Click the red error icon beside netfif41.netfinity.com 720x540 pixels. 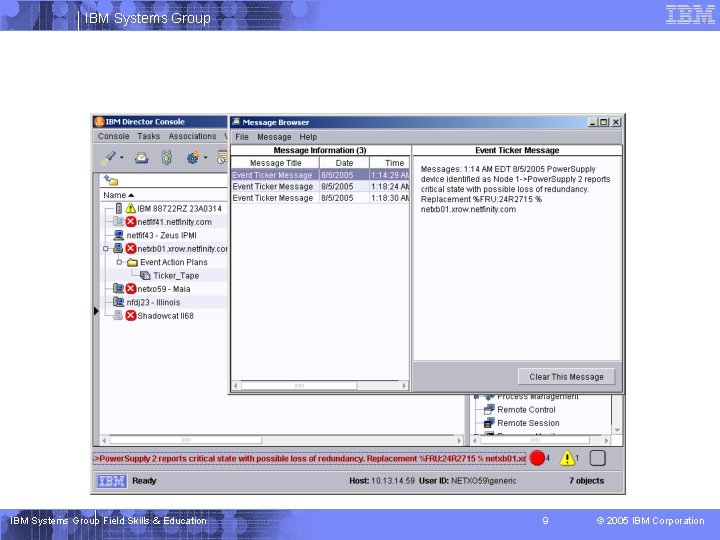tap(131, 222)
